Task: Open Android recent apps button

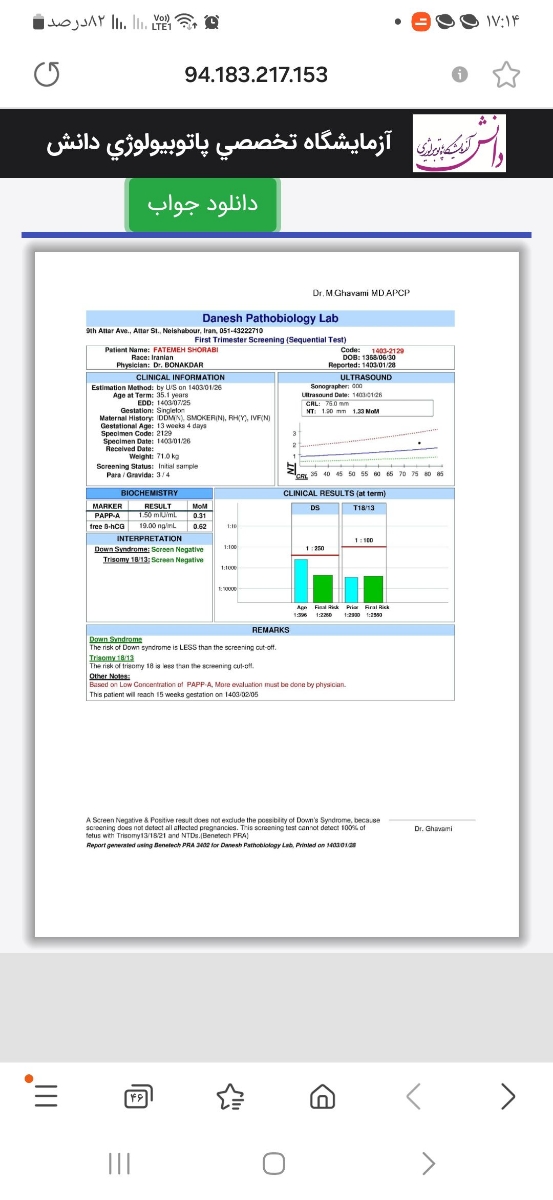Action: click(x=119, y=1162)
